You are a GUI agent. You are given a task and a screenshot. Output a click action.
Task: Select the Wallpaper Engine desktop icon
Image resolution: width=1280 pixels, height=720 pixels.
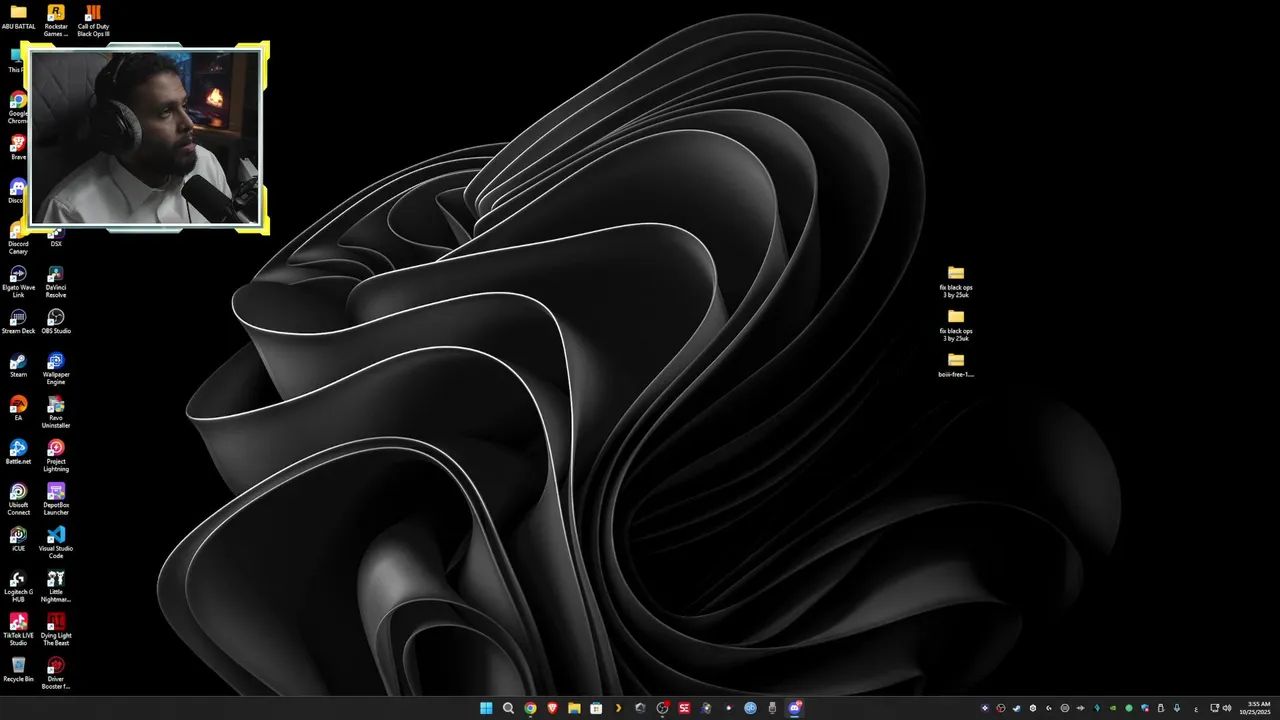coord(56,369)
